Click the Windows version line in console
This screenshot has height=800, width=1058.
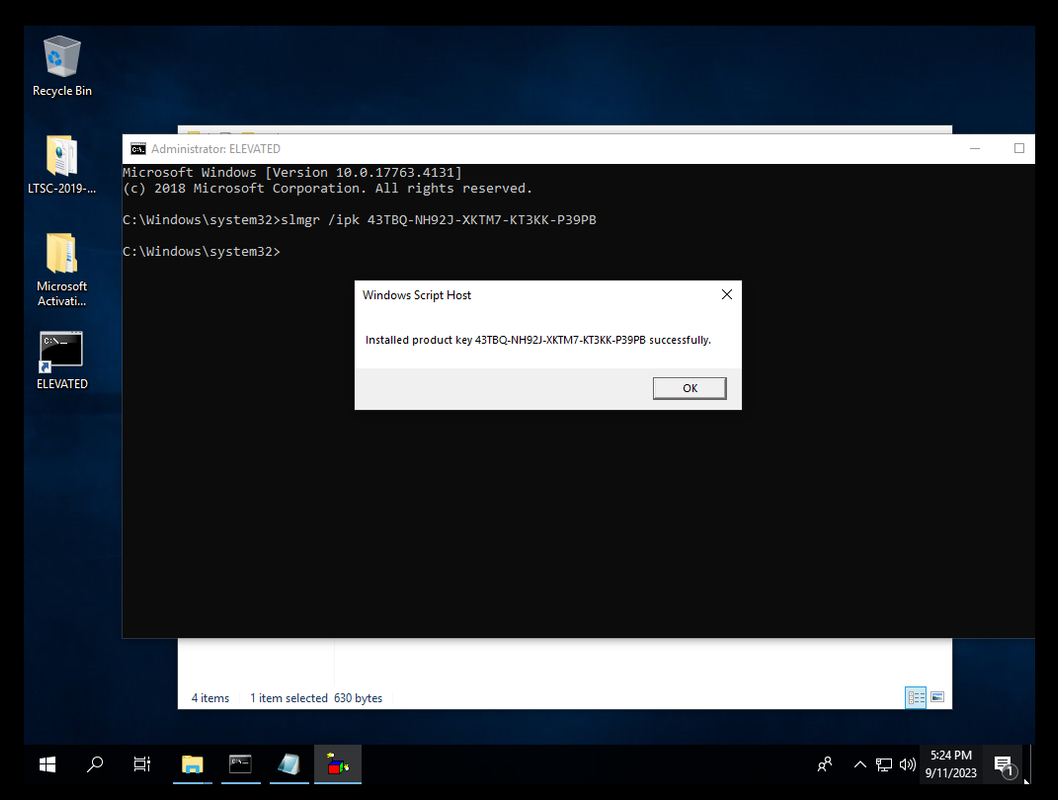coord(292,173)
